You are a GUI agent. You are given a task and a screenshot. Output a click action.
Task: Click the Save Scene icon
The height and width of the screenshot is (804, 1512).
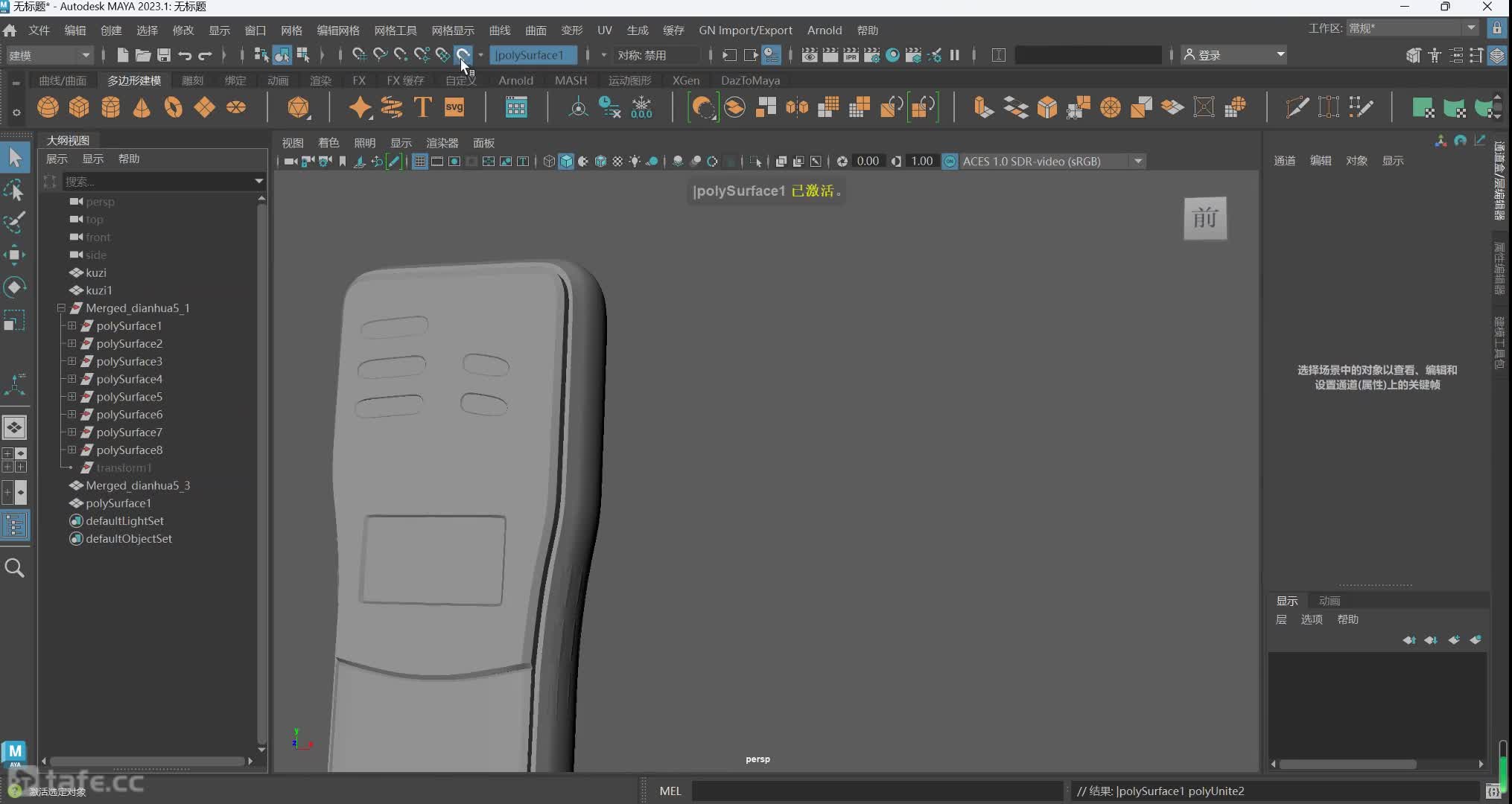pos(164,54)
